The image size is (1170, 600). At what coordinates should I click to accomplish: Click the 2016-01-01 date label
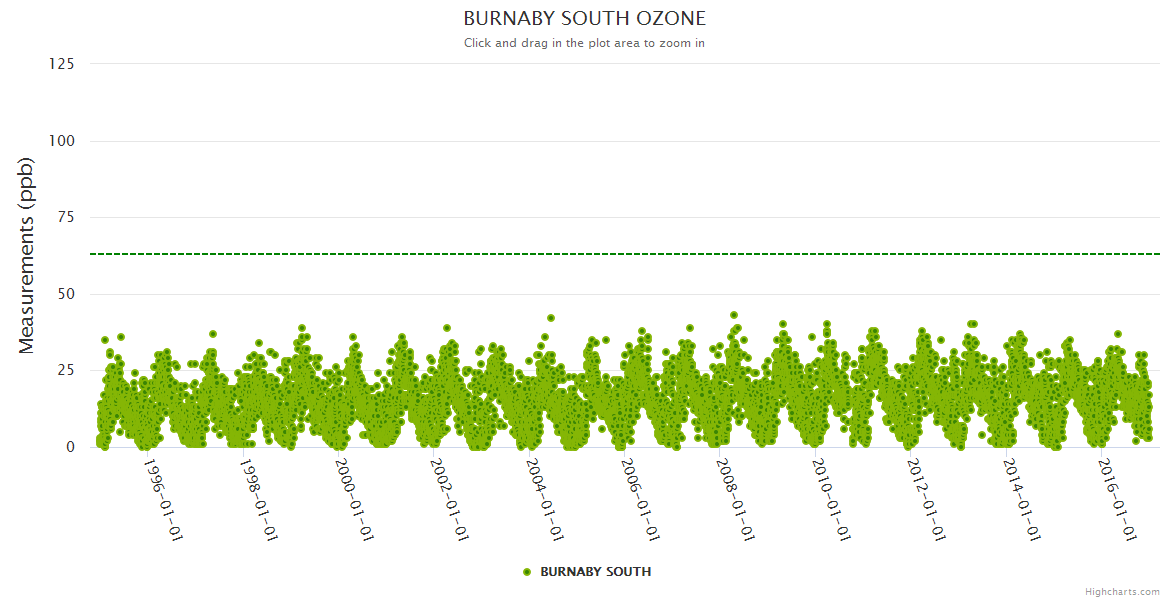[x=1118, y=499]
